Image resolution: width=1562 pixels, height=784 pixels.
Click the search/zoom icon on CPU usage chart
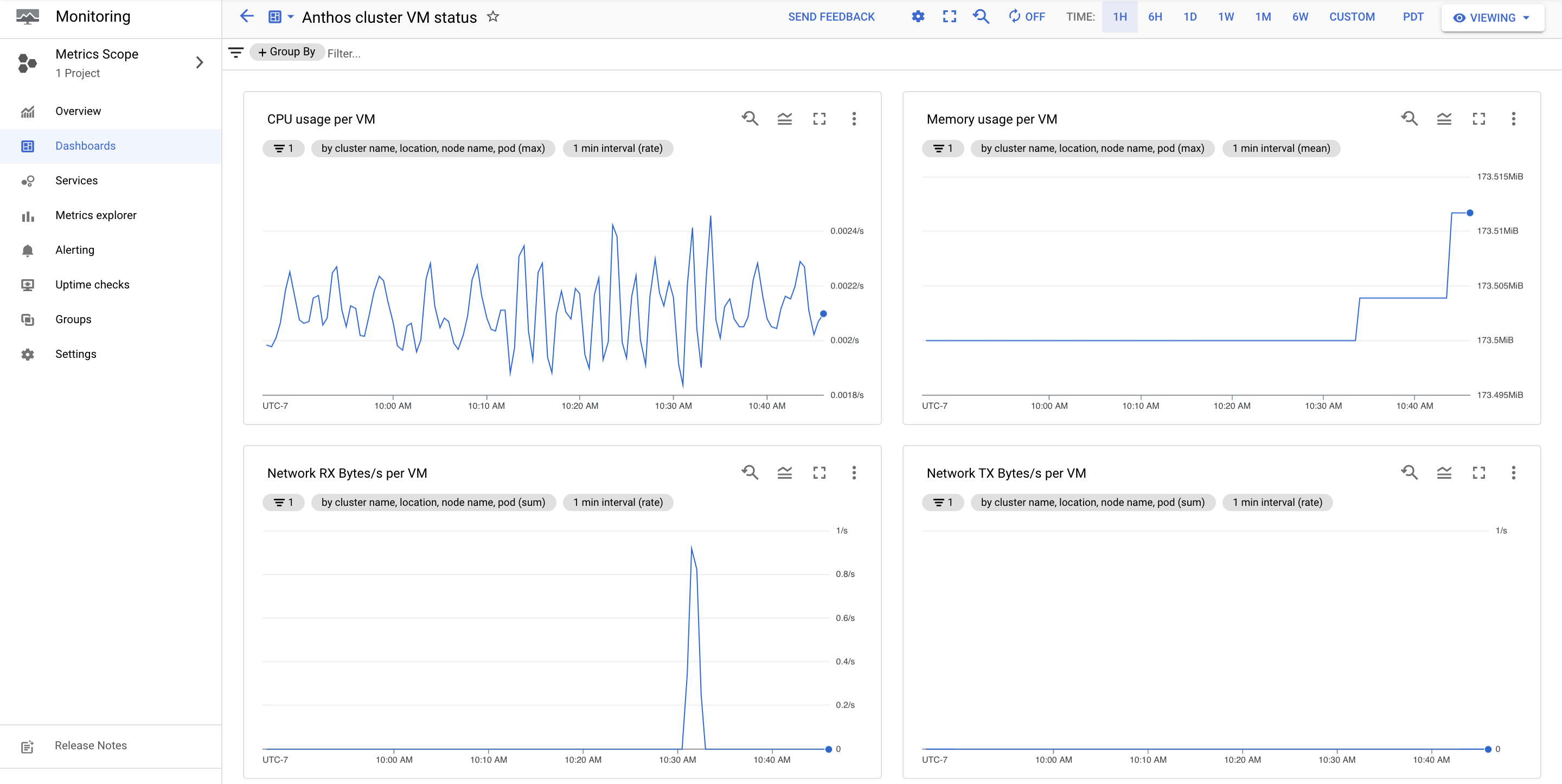(750, 119)
